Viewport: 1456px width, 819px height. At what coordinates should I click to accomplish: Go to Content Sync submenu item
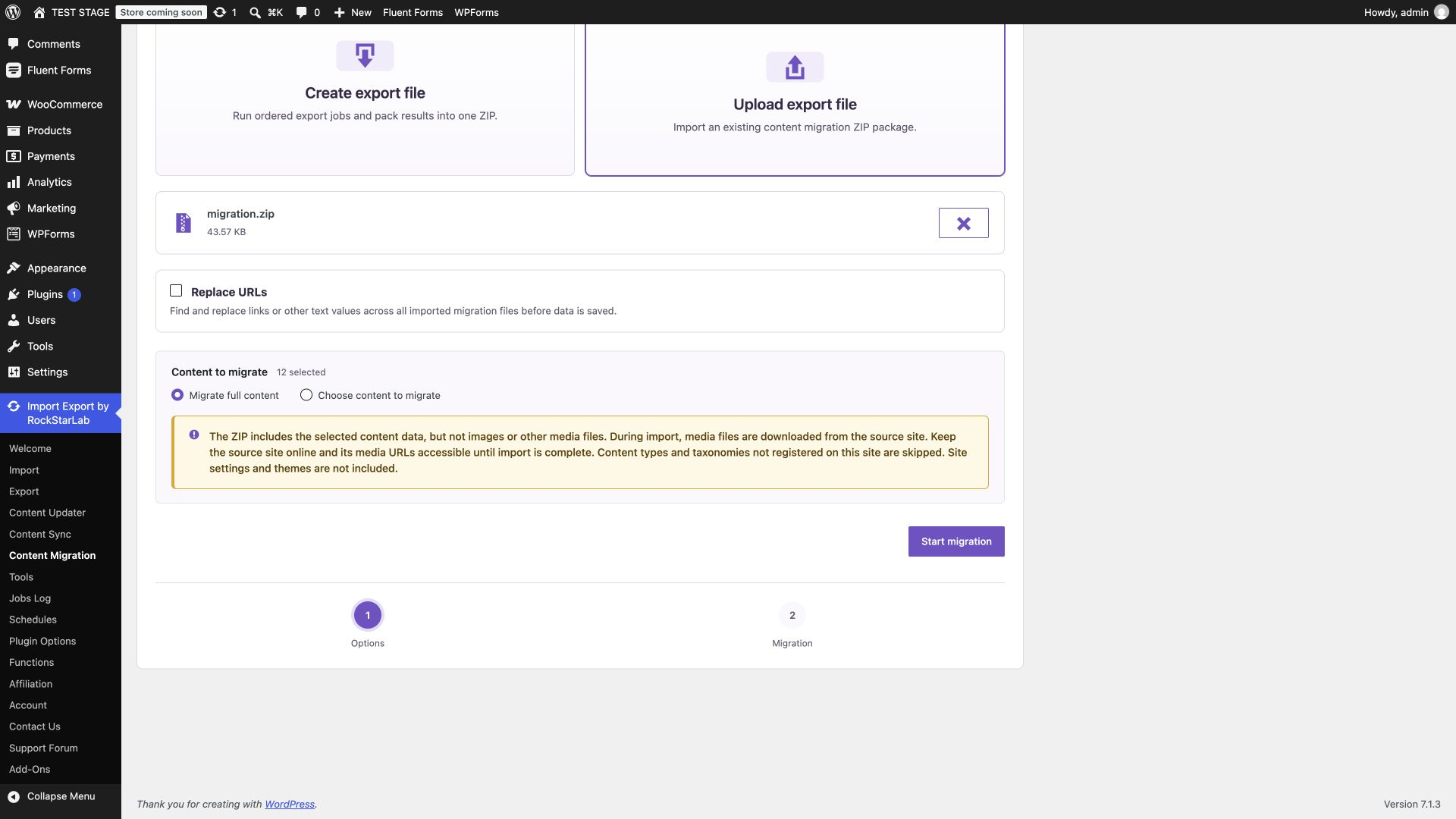point(39,534)
